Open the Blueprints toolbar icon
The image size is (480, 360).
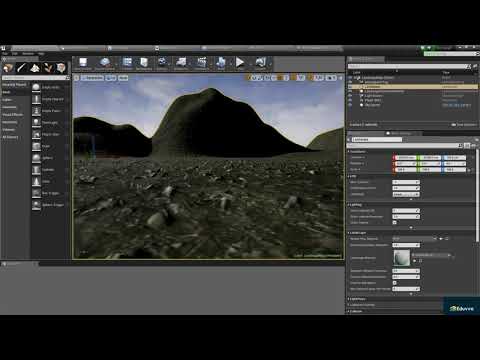(181, 63)
